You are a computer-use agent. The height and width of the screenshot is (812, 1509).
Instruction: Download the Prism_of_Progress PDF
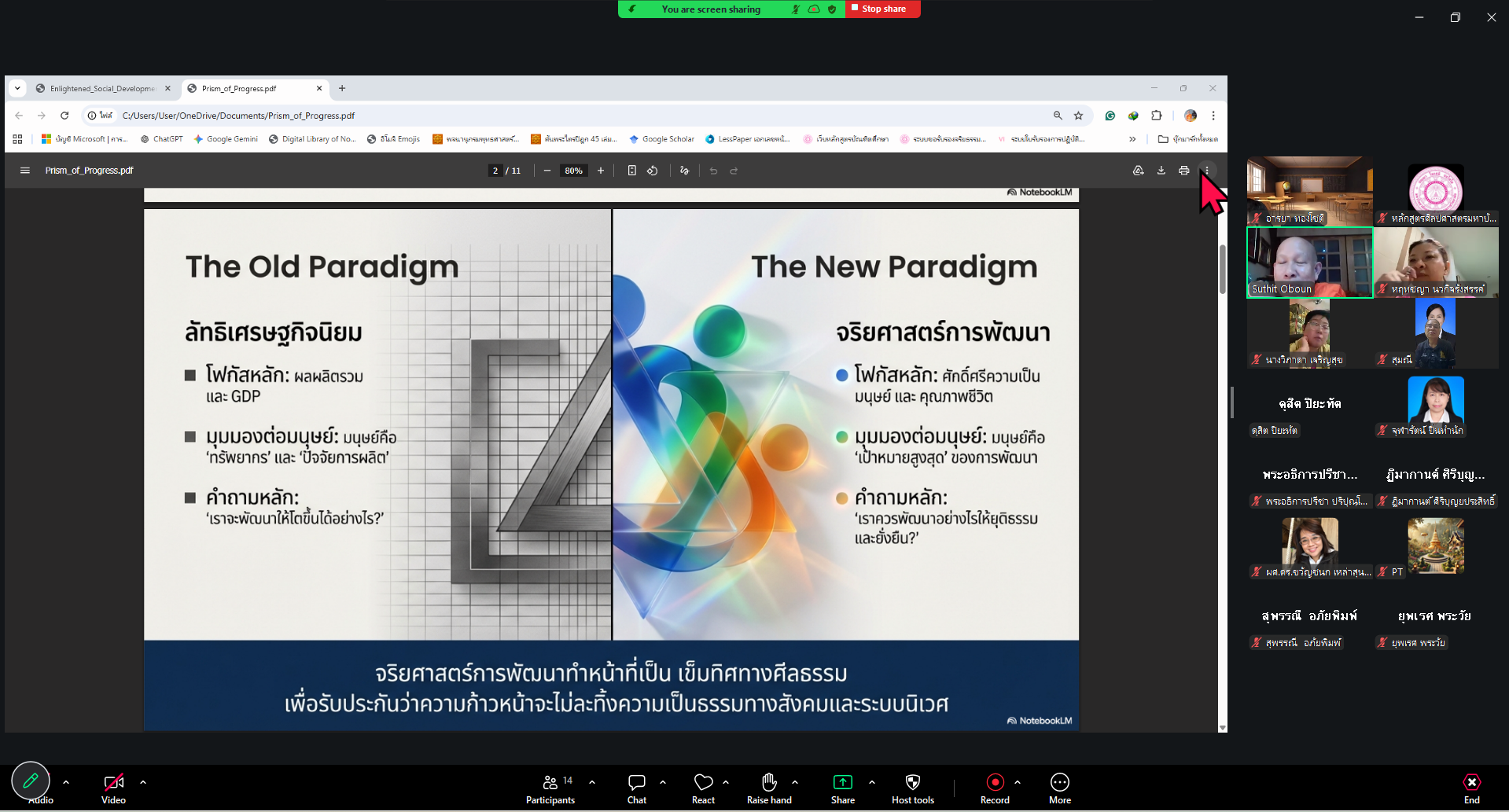coord(1161,171)
